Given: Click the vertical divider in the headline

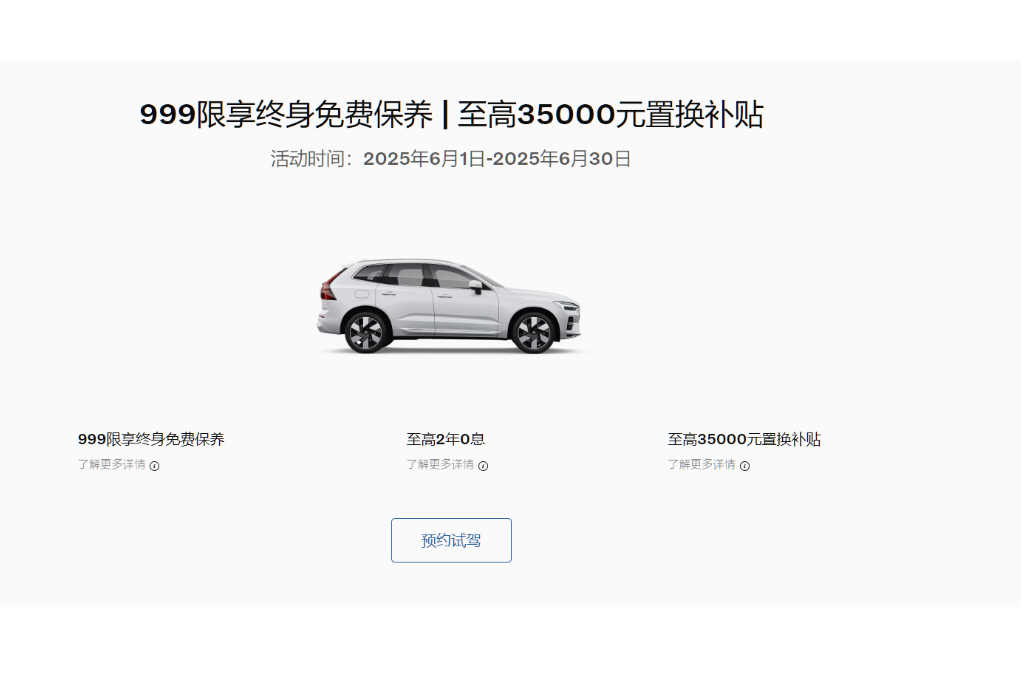Looking at the screenshot, I should coord(445,114).
